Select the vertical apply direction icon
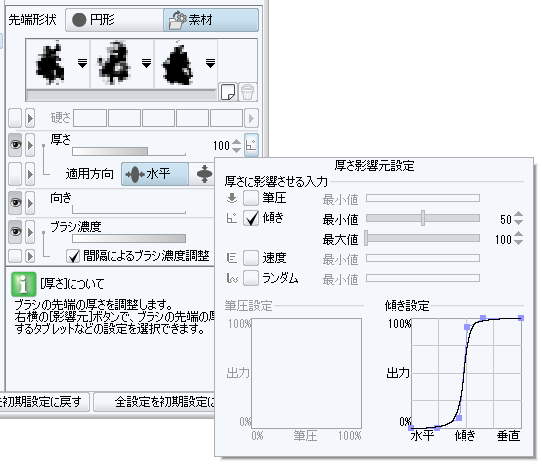Viewport: 542px width, 465px height. tap(204, 174)
